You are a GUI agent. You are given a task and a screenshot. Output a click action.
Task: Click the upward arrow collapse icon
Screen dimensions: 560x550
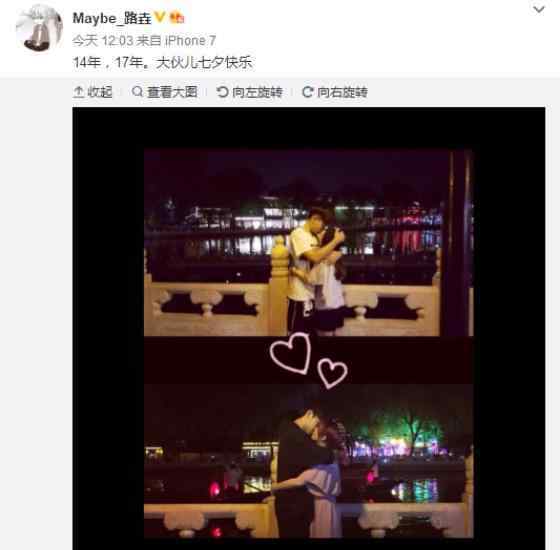point(78,92)
